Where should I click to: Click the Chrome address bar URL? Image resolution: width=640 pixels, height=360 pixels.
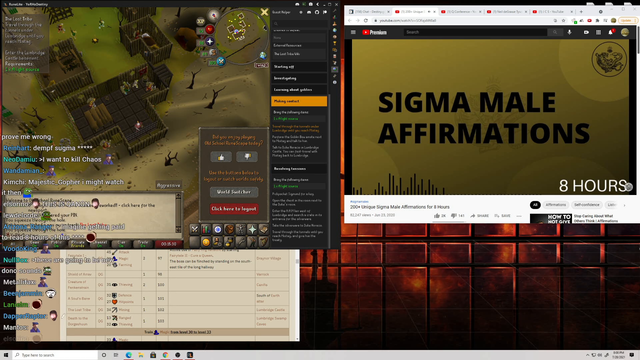(x=408, y=20)
